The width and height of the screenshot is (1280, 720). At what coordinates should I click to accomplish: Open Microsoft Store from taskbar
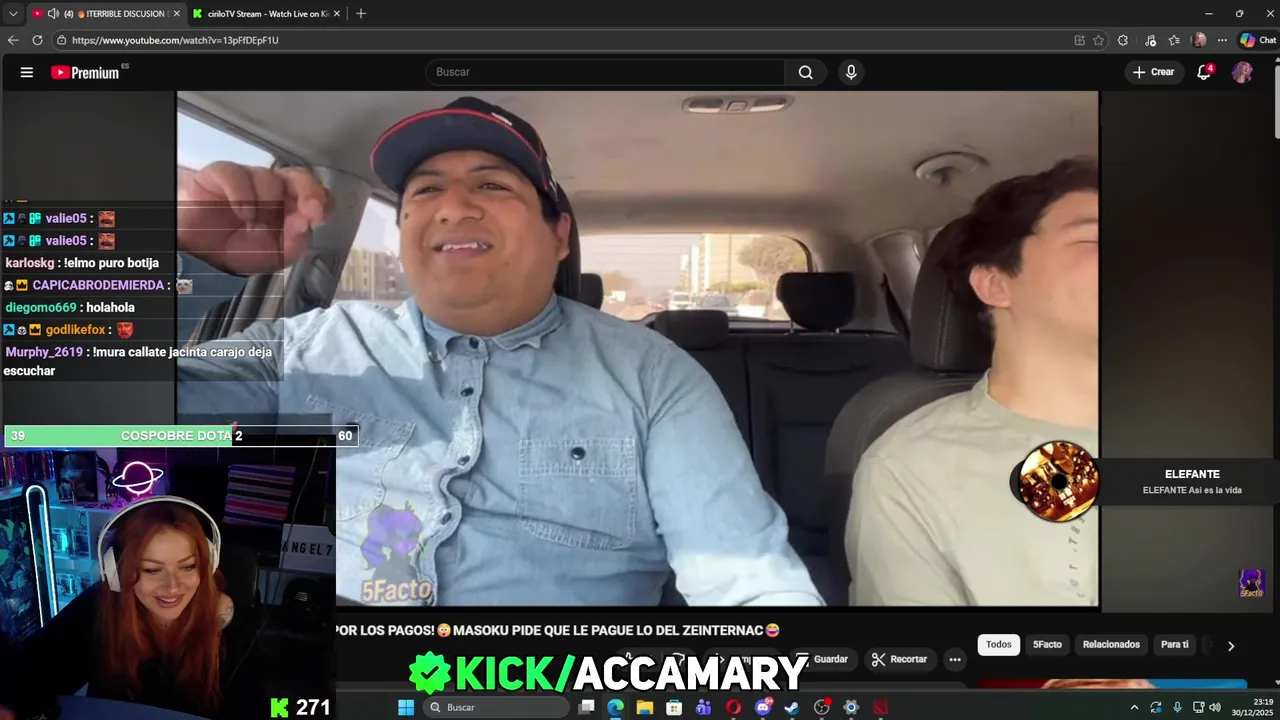click(674, 707)
